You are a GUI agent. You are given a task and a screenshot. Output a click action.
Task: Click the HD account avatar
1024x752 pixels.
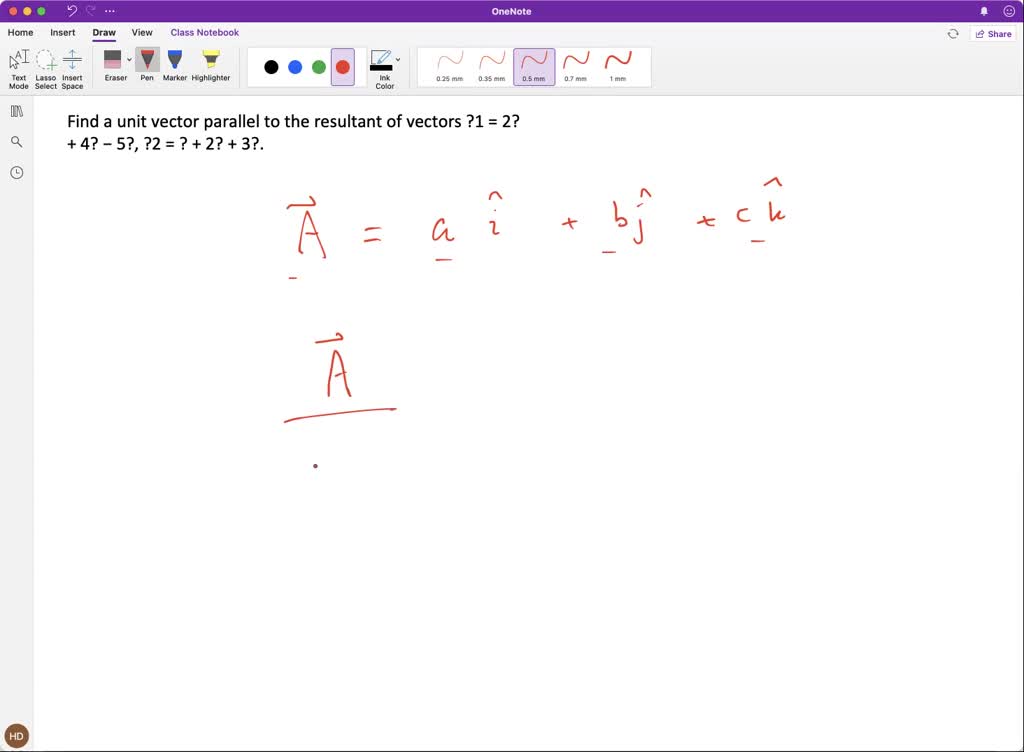16,735
